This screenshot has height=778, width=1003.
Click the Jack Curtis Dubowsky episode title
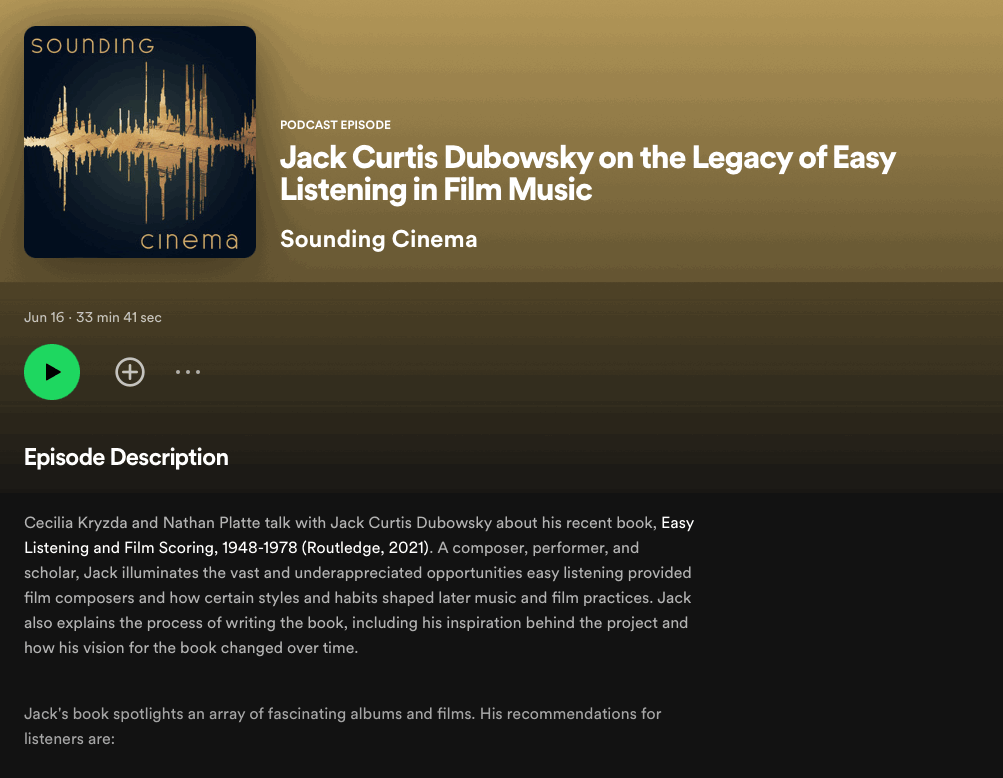tap(588, 173)
